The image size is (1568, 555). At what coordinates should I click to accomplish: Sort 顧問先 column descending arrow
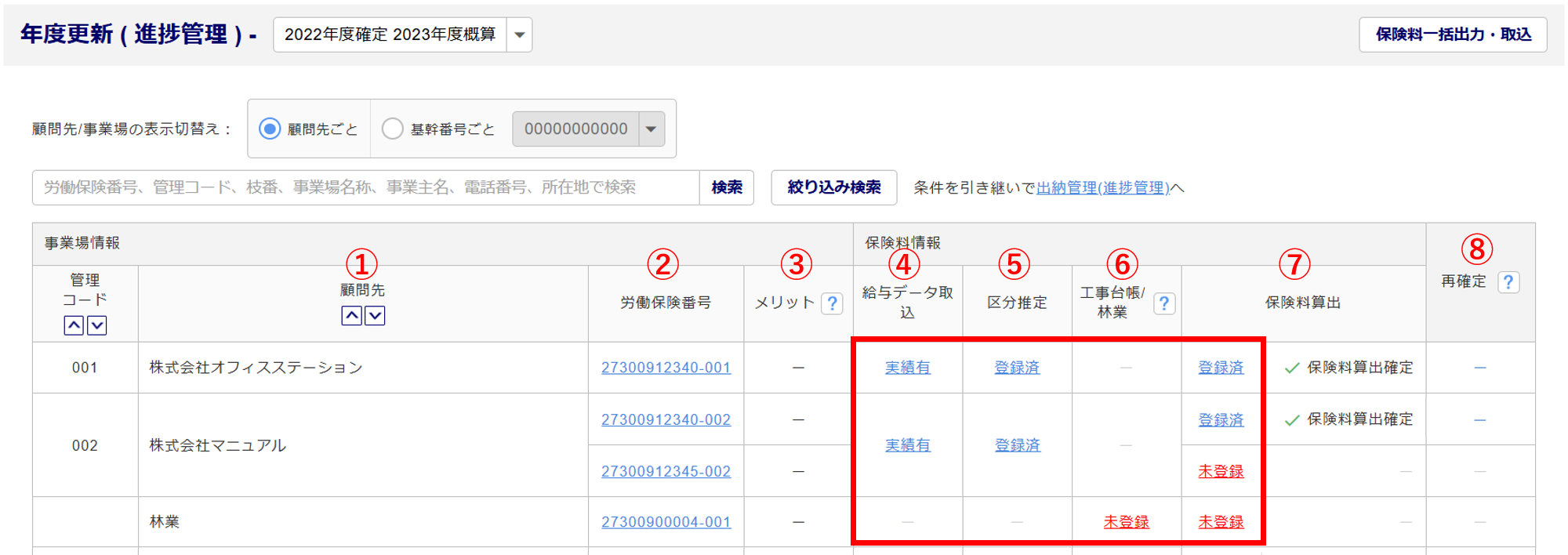tap(376, 315)
